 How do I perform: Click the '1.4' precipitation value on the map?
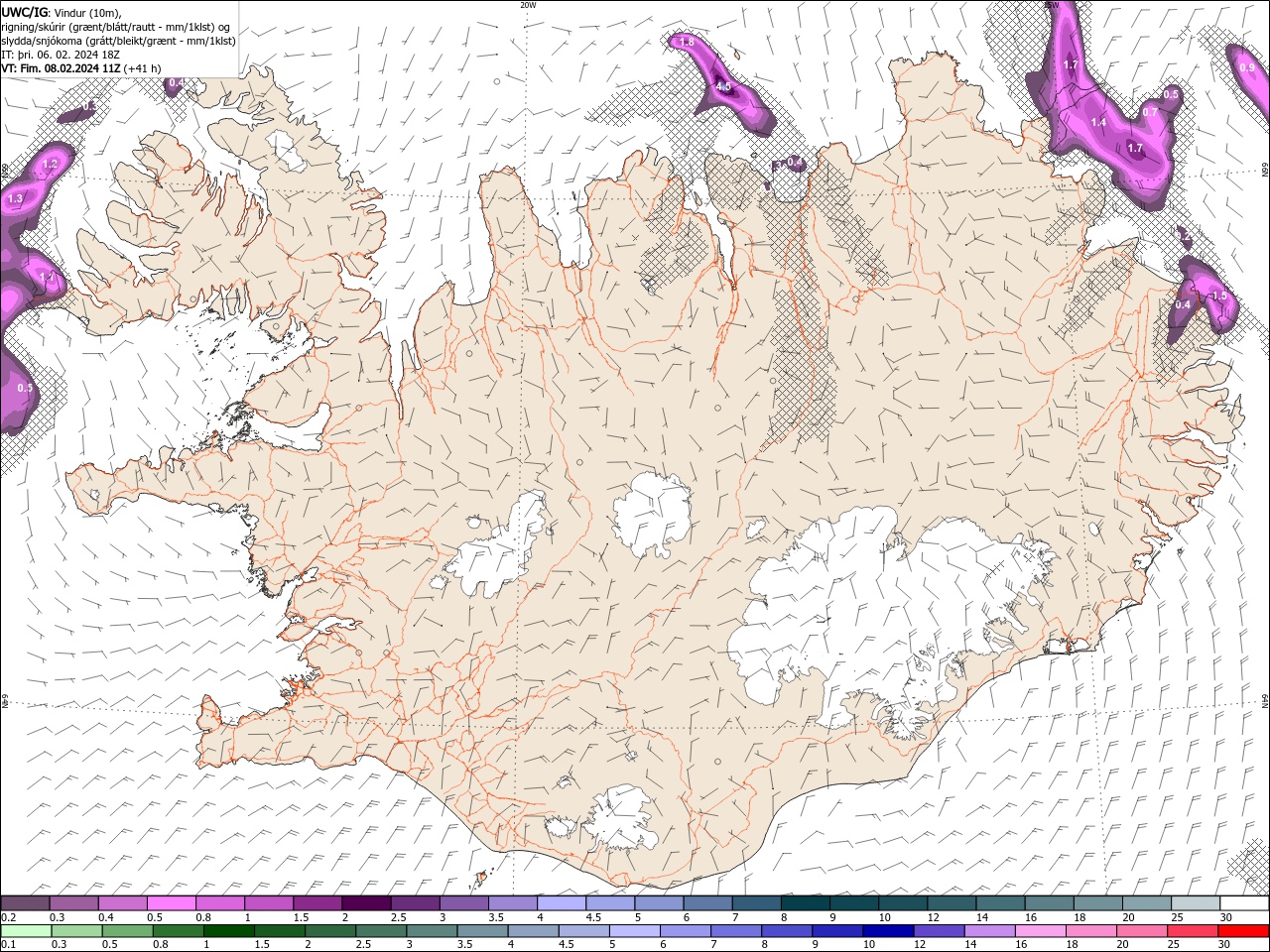coord(1098,123)
